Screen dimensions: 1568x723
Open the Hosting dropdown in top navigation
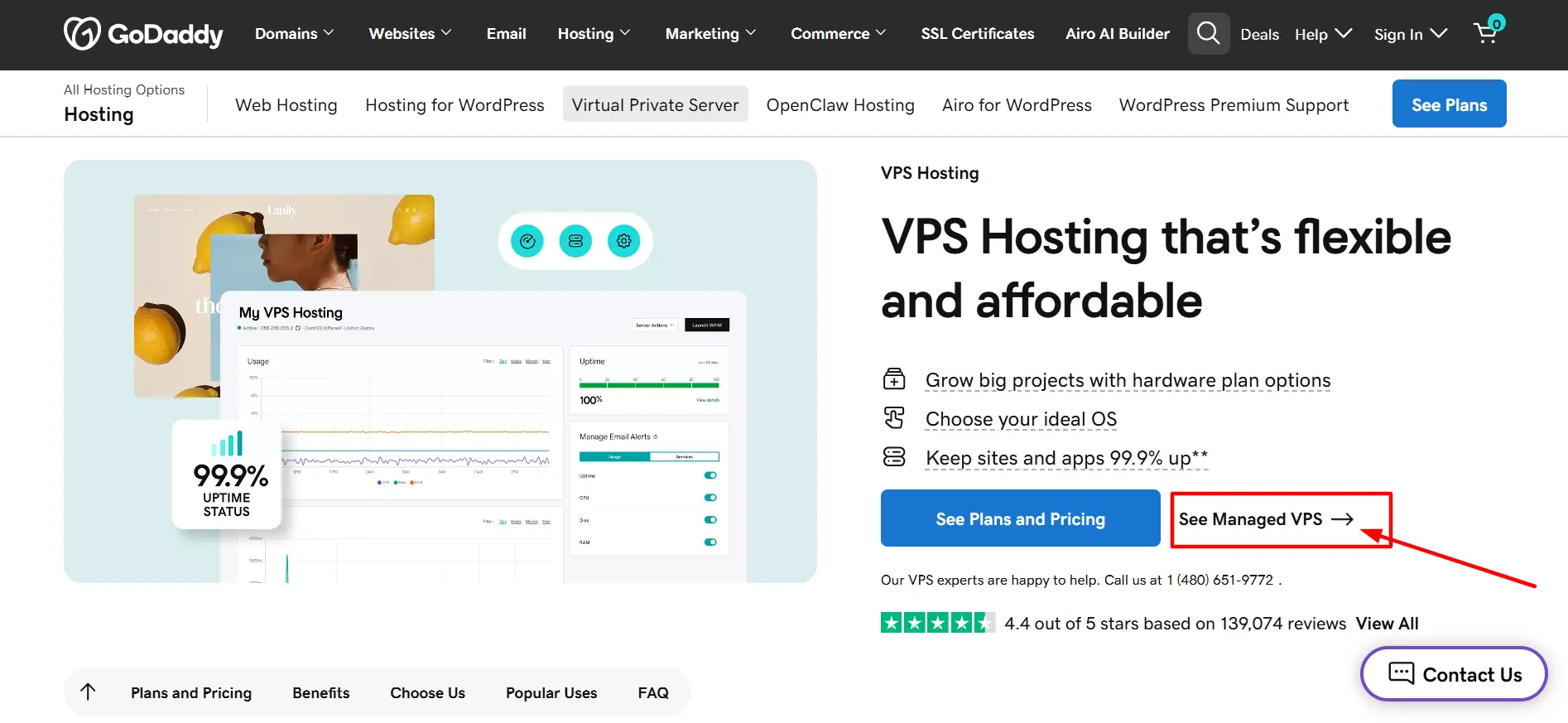594,34
